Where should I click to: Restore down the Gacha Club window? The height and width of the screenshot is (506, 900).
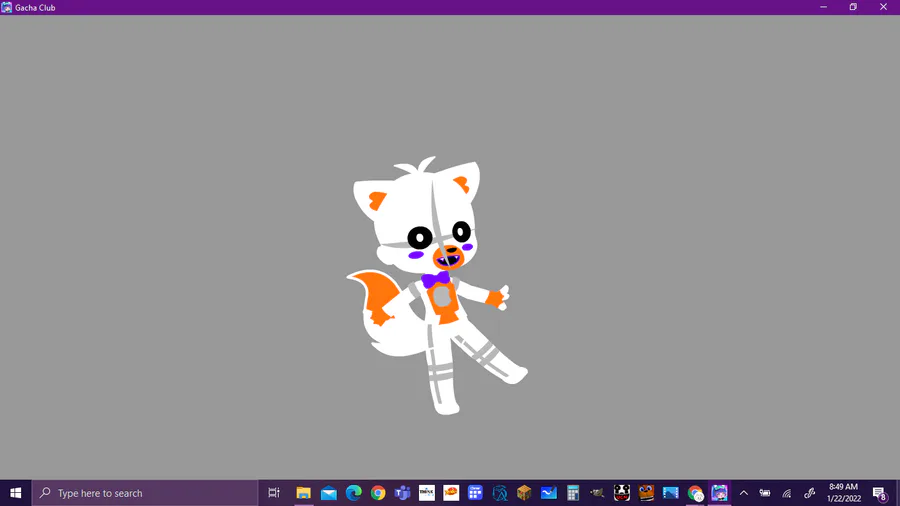pyautogui.click(x=854, y=7)
